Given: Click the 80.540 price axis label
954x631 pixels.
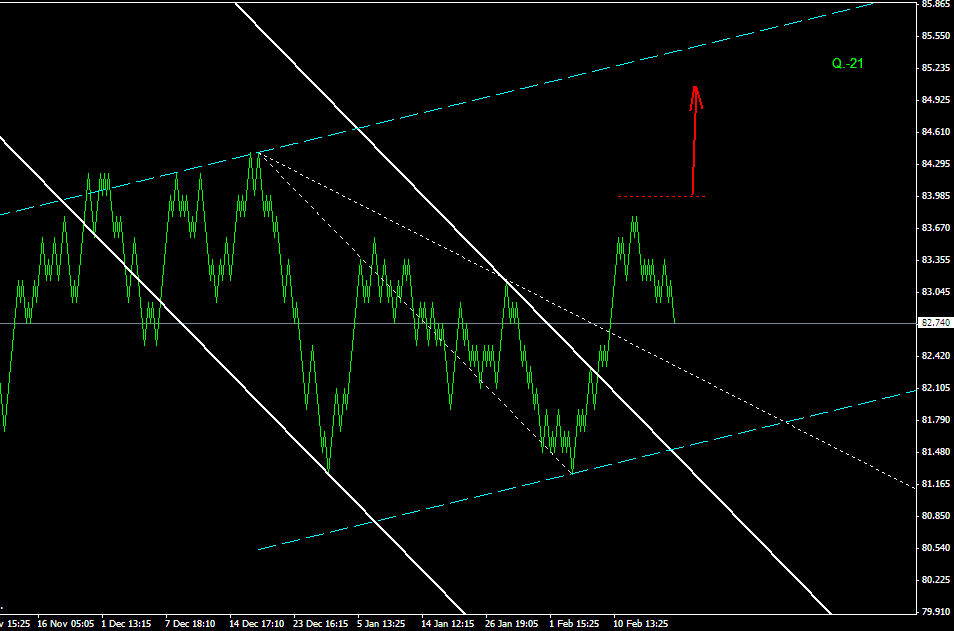Looking at the screenshot, I should click(936, 548).
